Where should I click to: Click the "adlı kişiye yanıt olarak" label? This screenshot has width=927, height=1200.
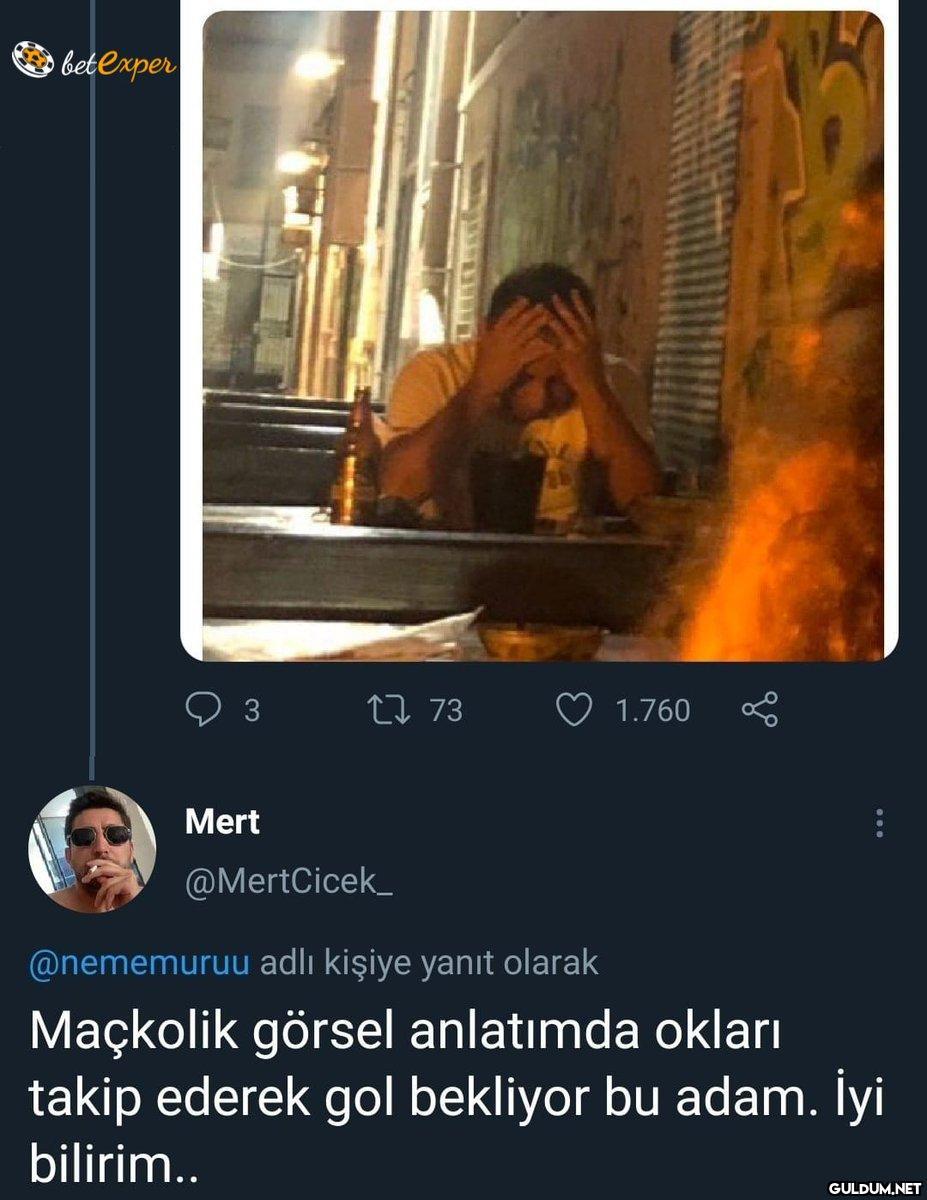[428, 963]
